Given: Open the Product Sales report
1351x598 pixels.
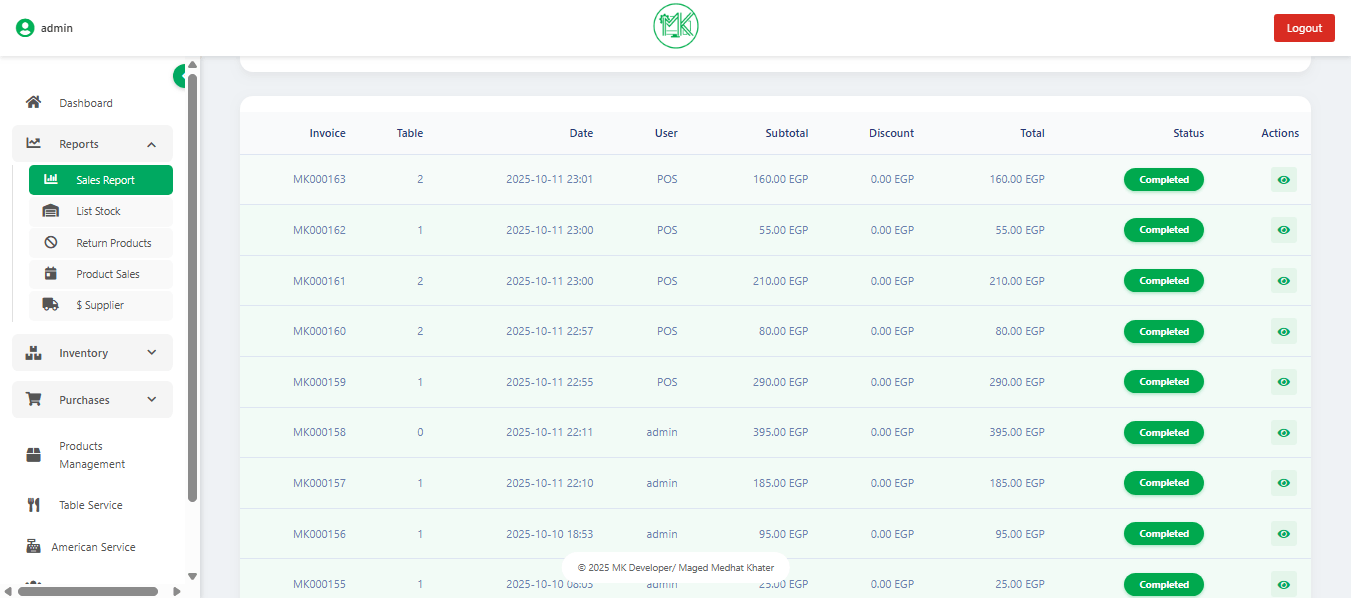Looking at the screenshot, I should click(x=107, y=274).
